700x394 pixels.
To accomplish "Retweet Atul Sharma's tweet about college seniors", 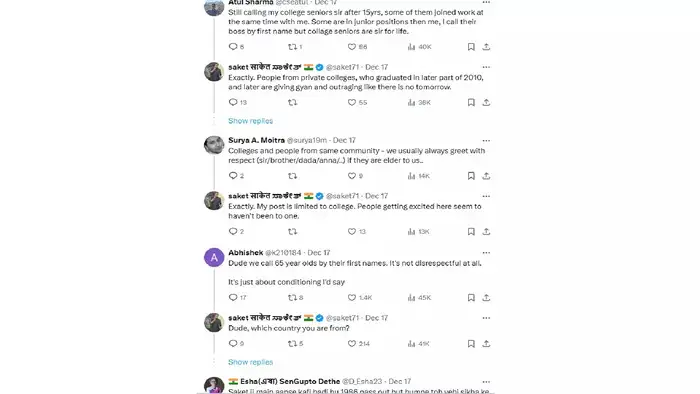I will coord(292,47).
